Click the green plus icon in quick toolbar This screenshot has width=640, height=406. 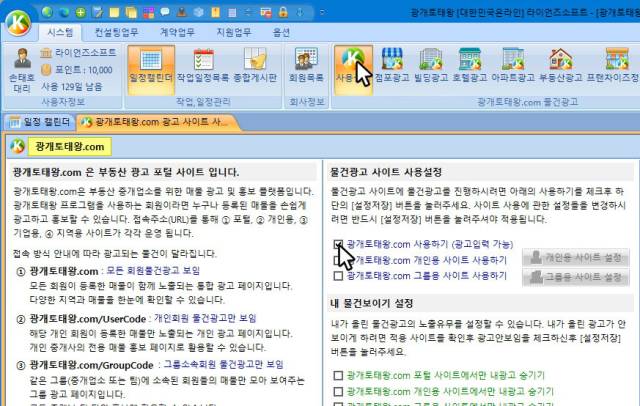81,12
